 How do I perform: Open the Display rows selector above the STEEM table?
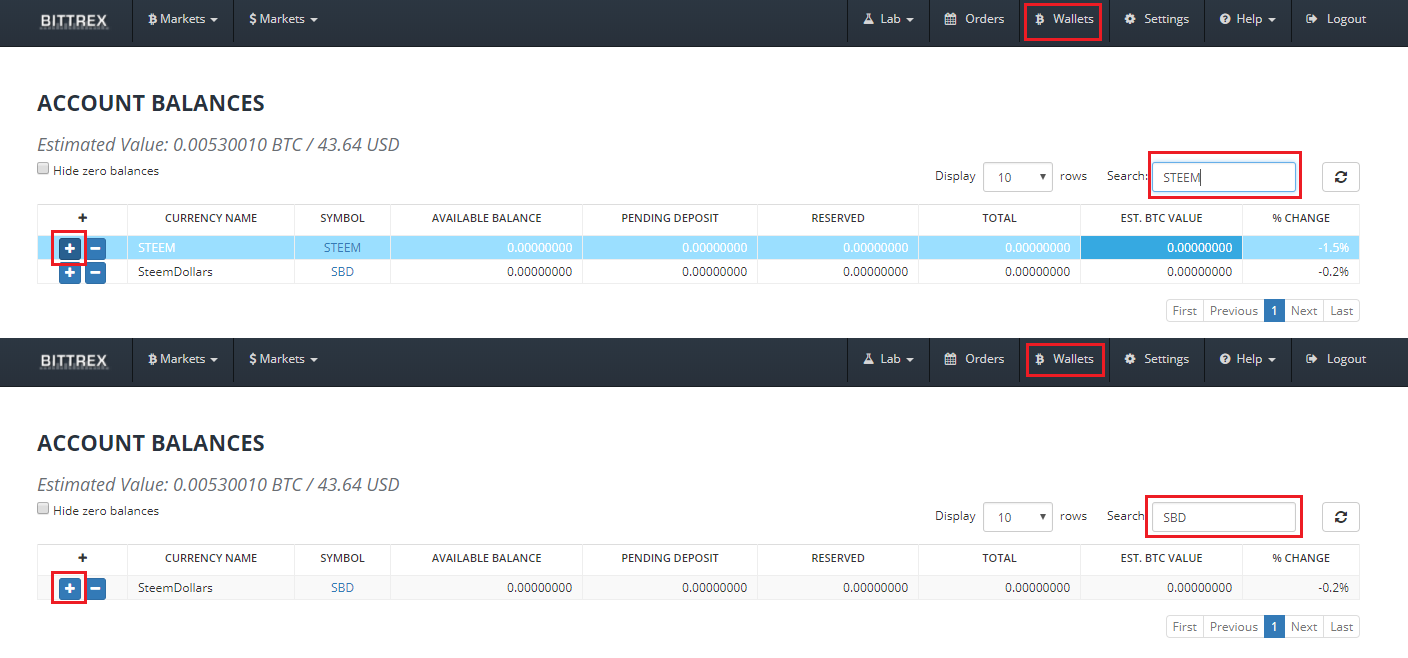(1018, 177)
